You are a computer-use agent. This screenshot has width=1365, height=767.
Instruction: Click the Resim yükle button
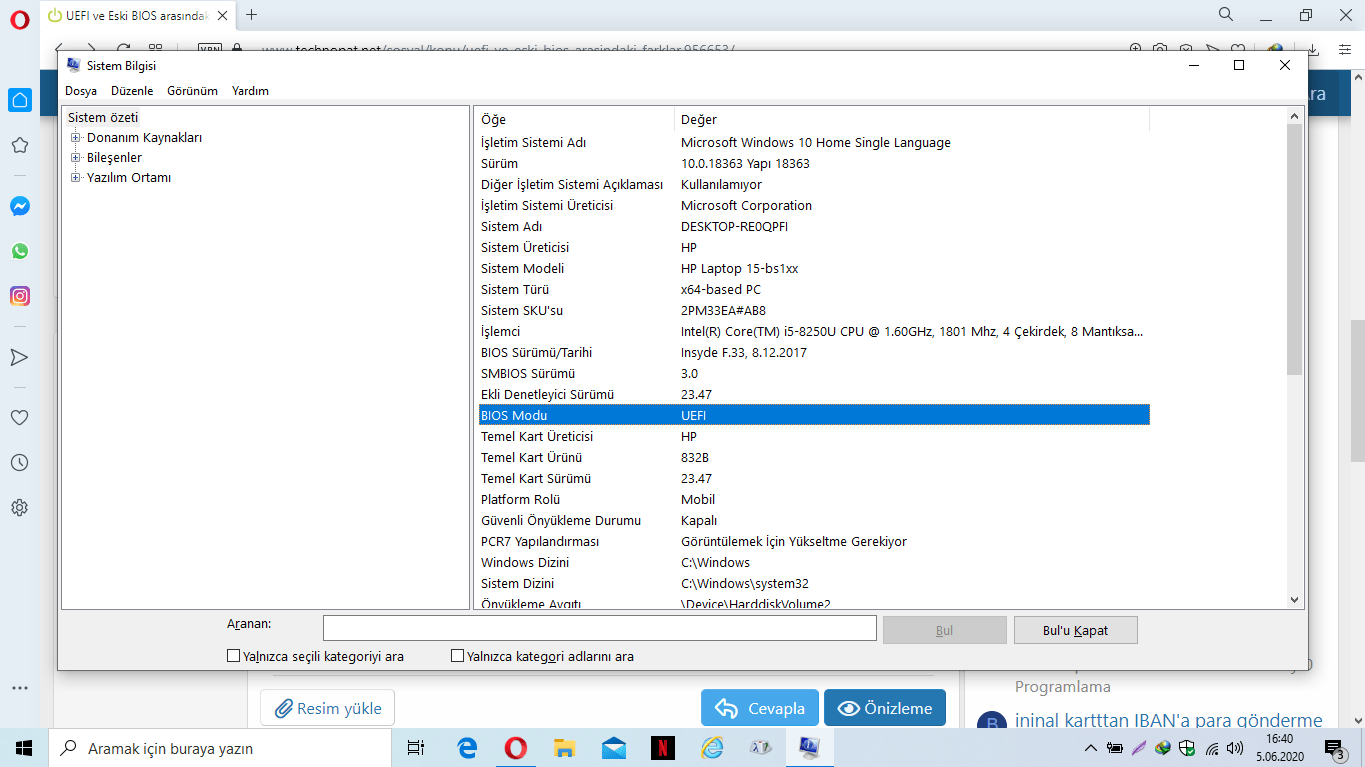(328, 708)
